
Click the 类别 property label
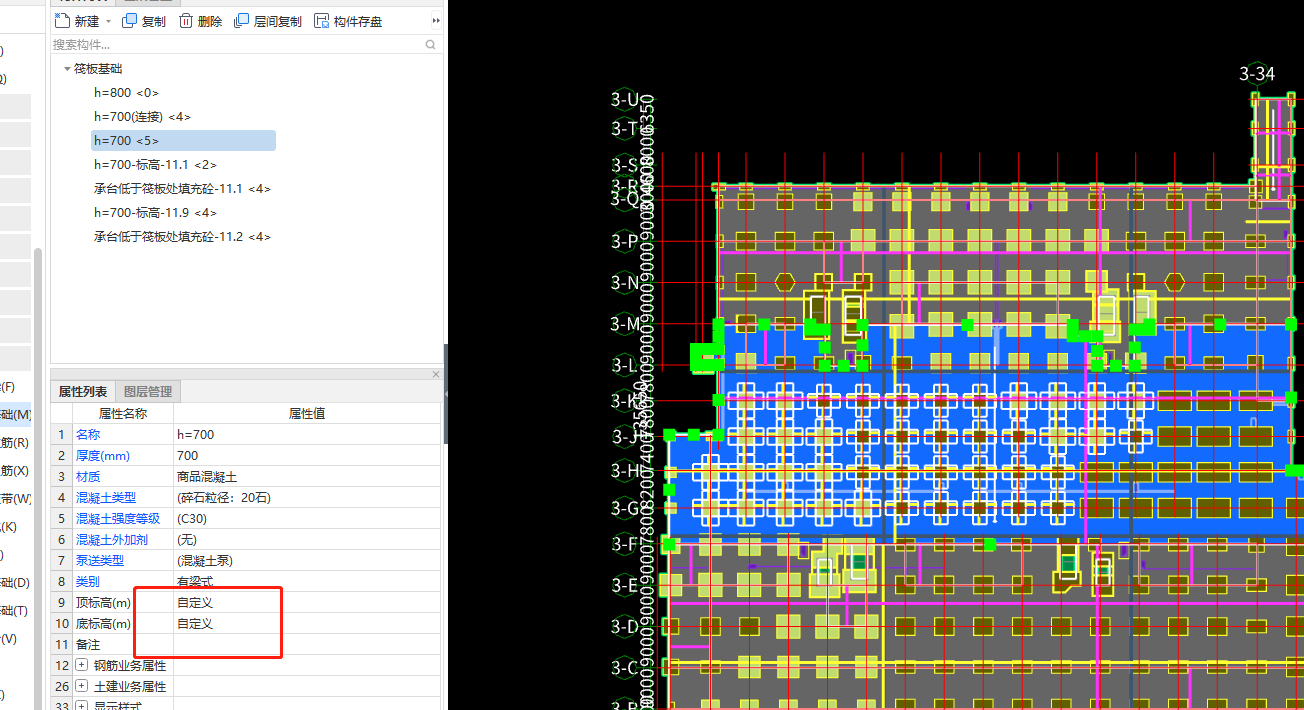pos(88,582)
